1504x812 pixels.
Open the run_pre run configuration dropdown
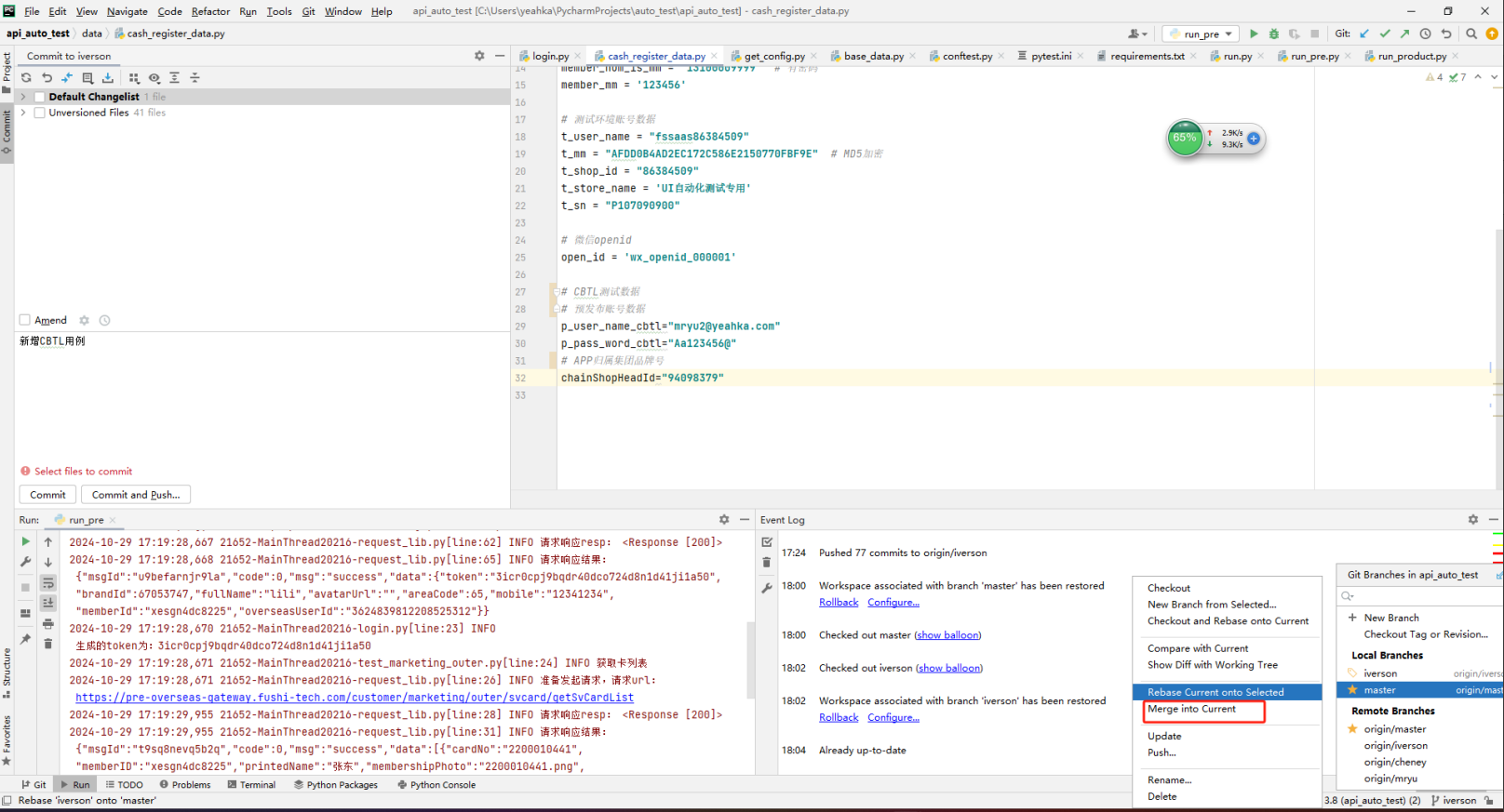click(1201, 33)
